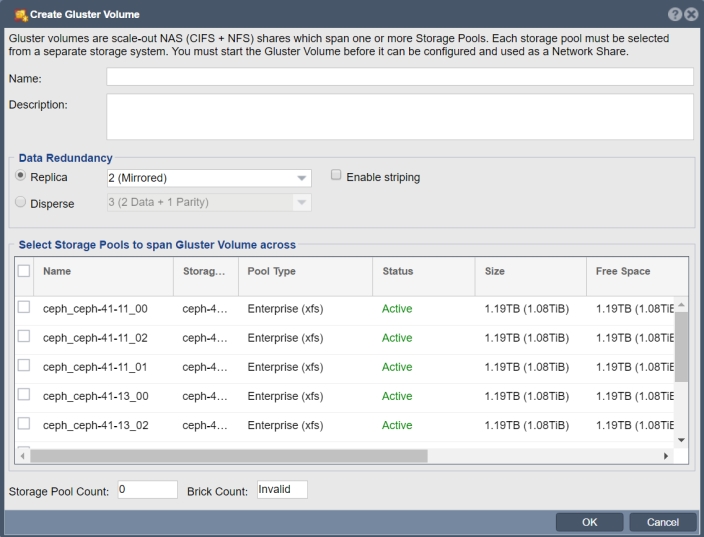The image size is (704, 537).
Task: Open the 3 (2 Data + 1 Parity) dropdown
Action: tap(209, 202)
